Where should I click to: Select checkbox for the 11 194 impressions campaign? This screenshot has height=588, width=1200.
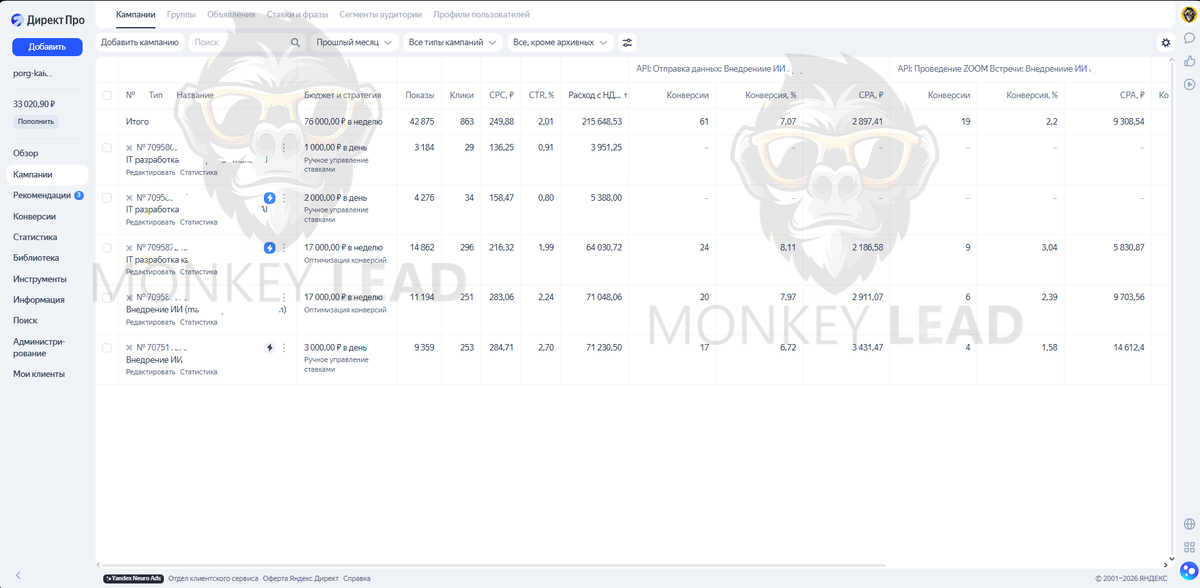click(x=107, y=298)
